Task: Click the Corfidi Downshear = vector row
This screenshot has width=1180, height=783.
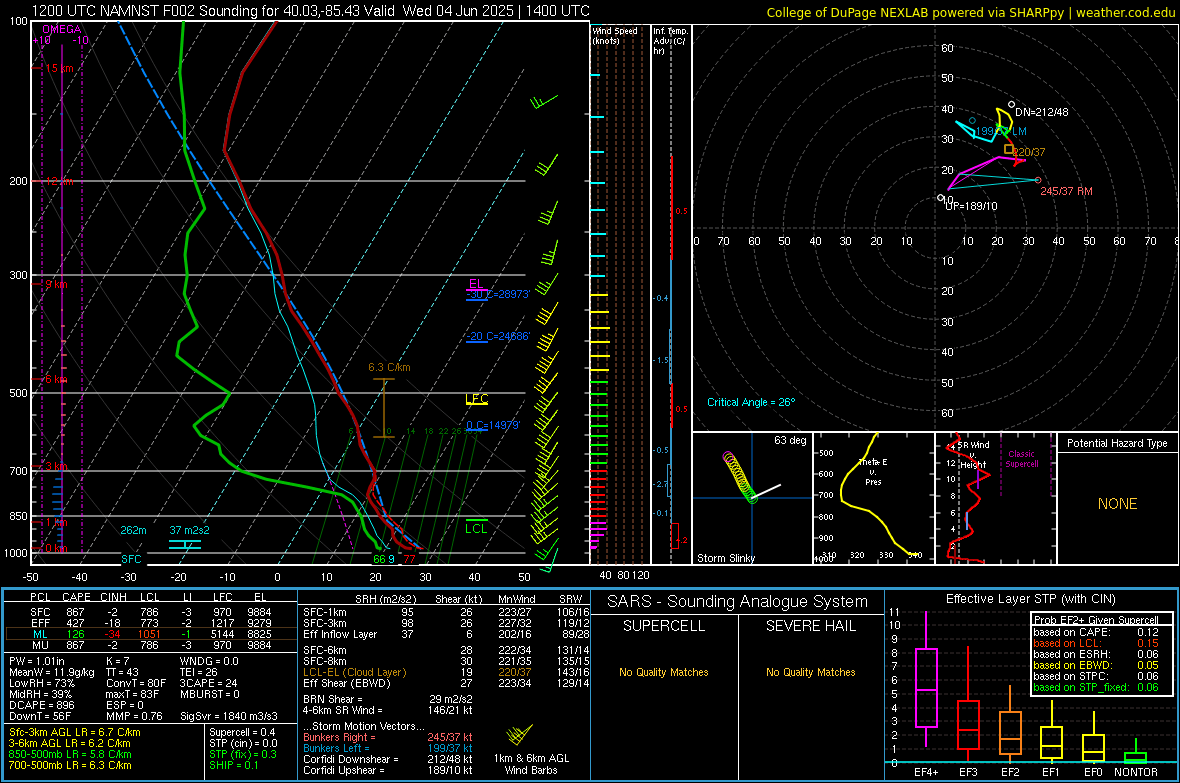Action: [x=388, y=759]
